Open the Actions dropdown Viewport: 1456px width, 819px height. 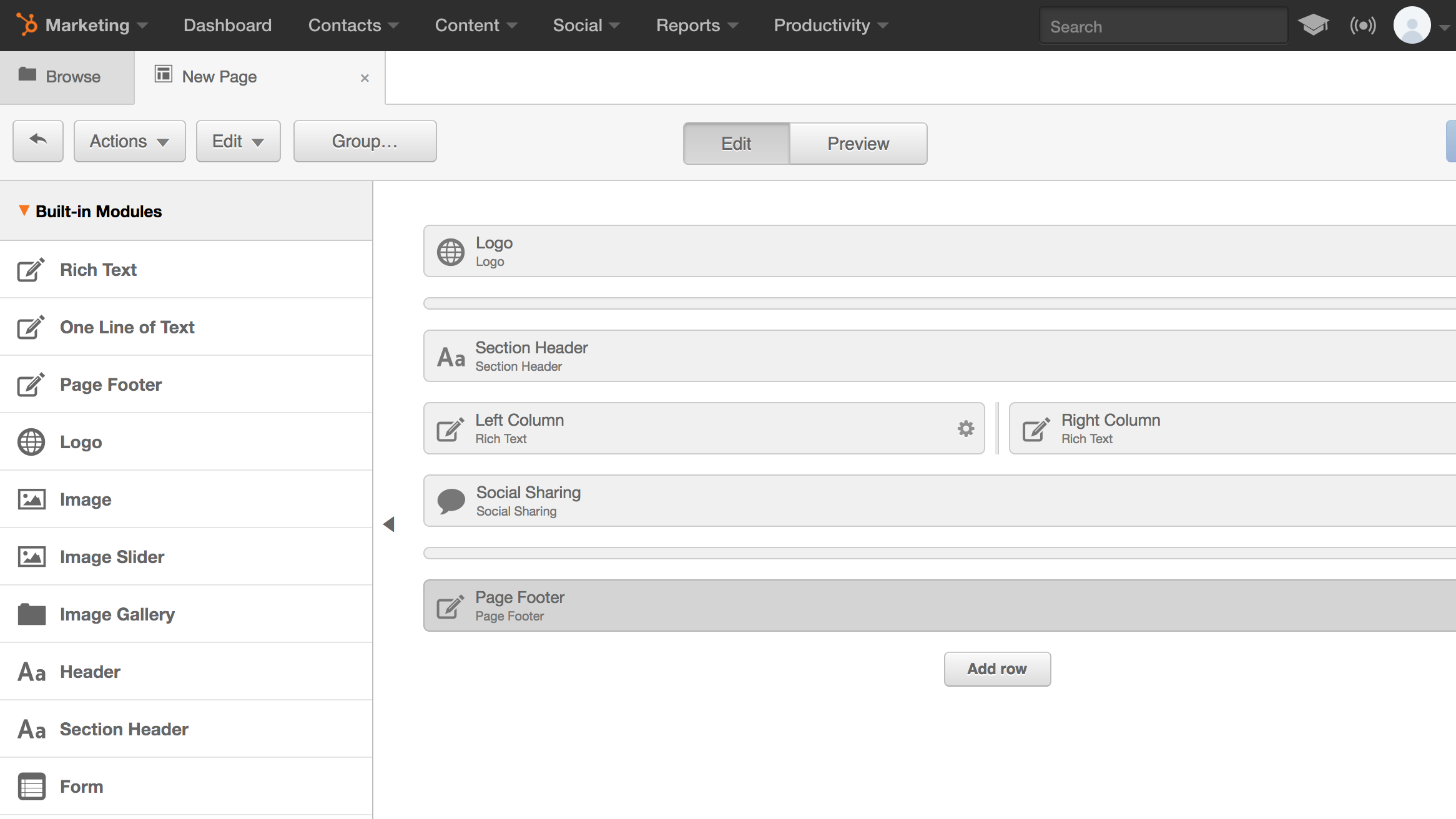pos(129,140)
